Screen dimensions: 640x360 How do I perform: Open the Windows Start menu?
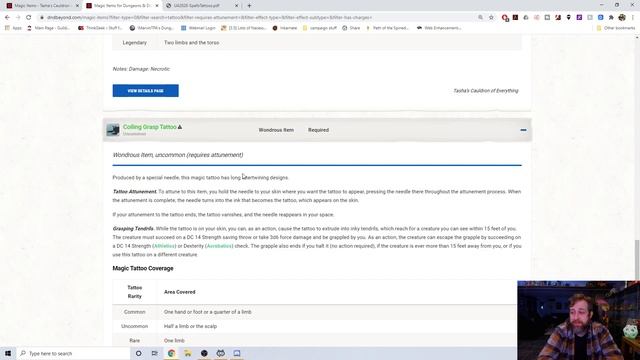(x=8, y=353)
